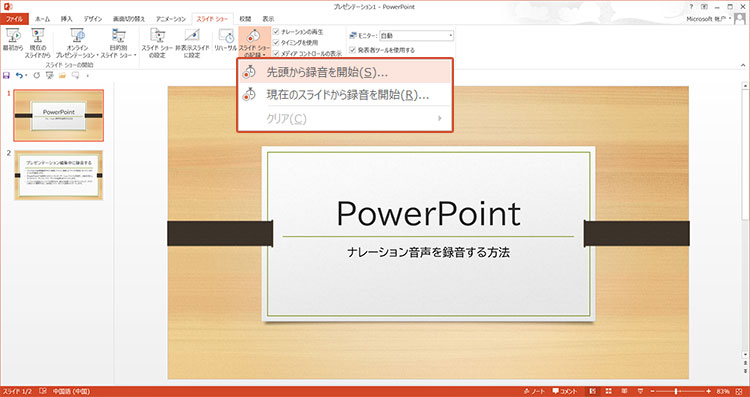
Task: Expand the クリア(C) submenu
Action: [x=344, y=118]
